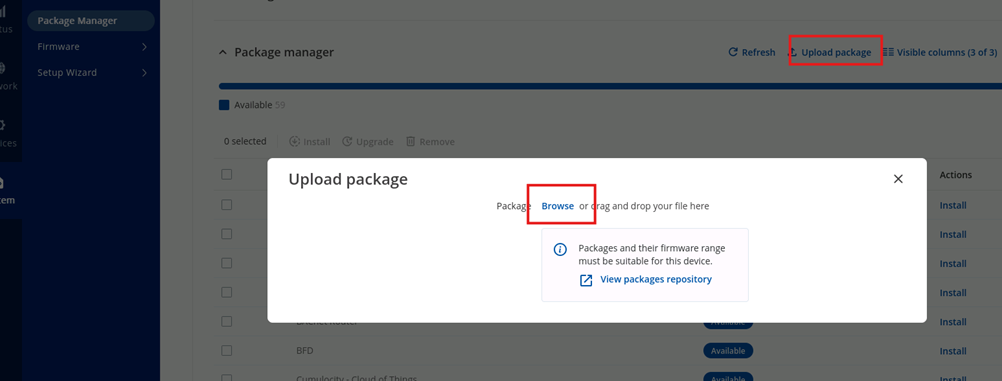Screen dimensions: 1002x381
Task: Click the external link icon beside View packages repository
Action: (586, 280)
